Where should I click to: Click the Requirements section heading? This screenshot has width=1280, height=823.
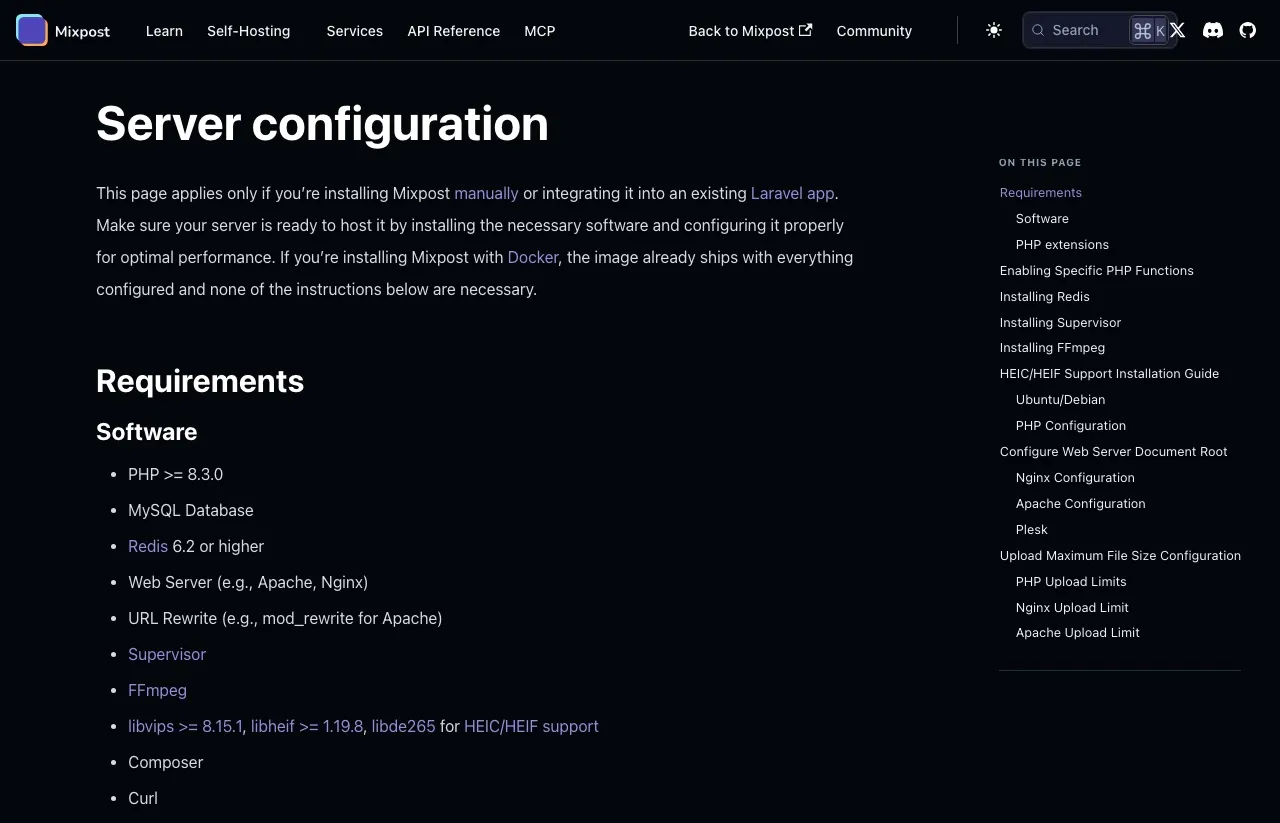pyautogui.click(x=200, y=381)
